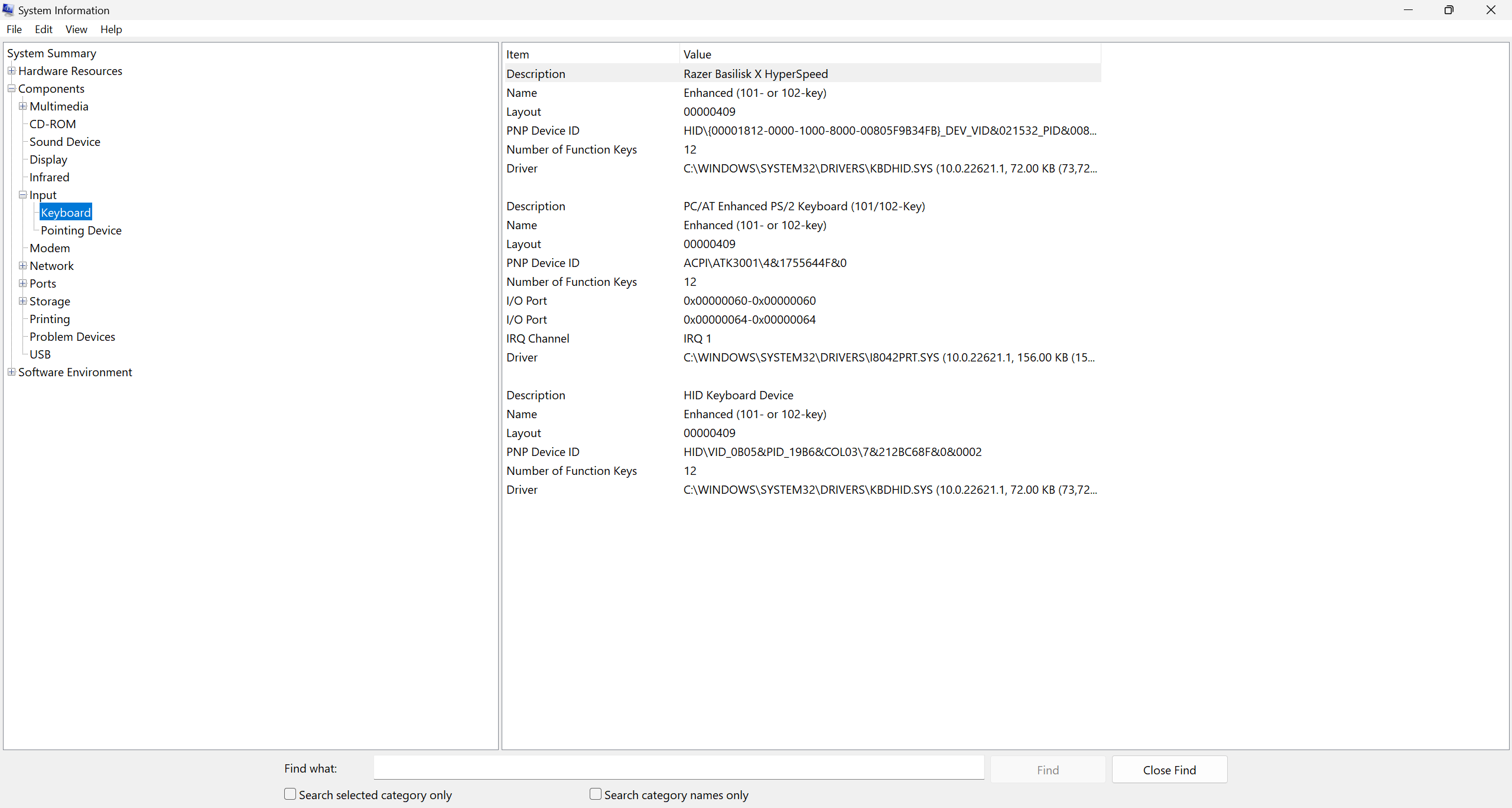
Task: Open the Help menu
Action: (111, 30)
